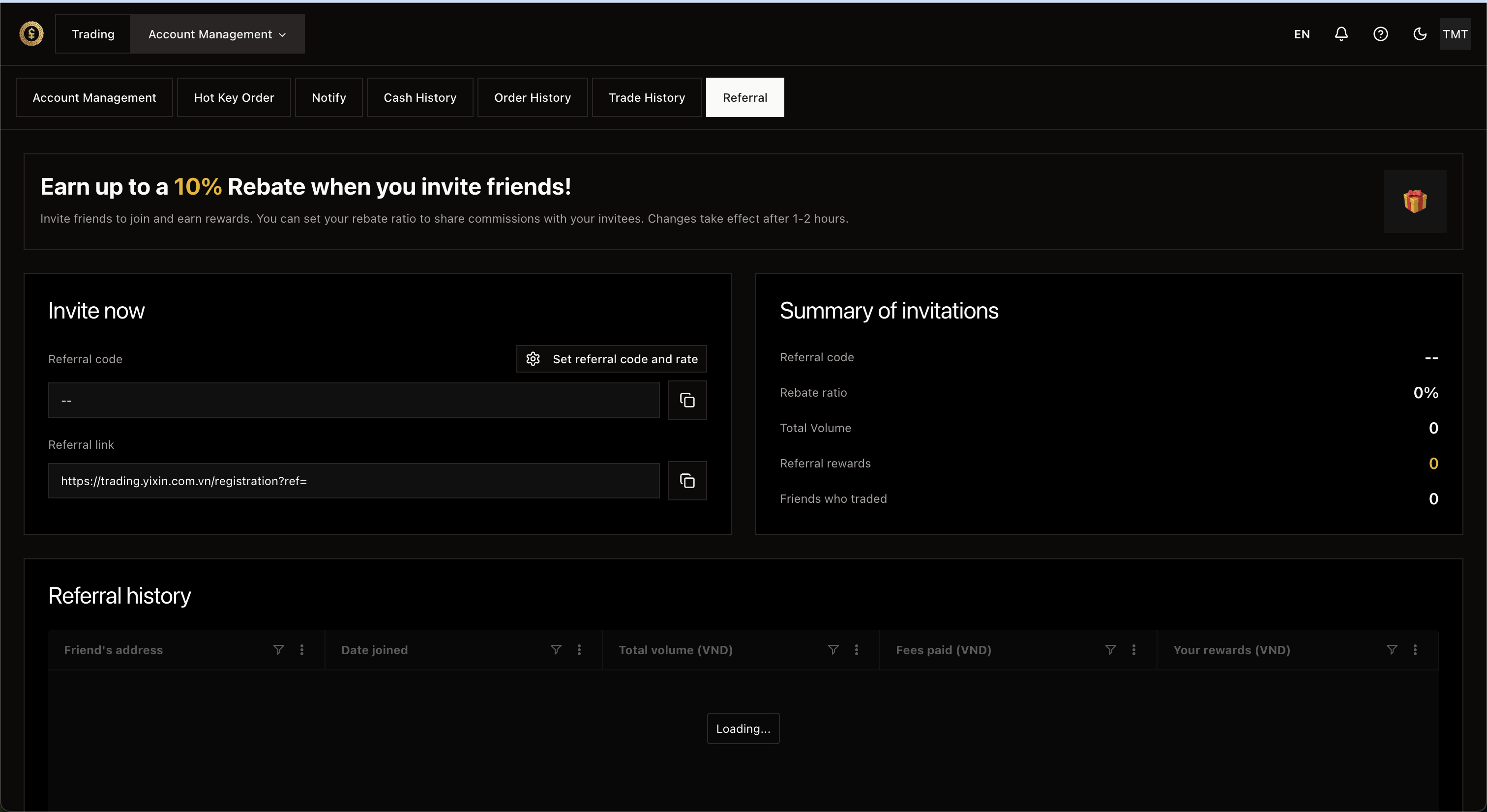The height and width of the screenshot is (812, 1487).
Task: Open the help question mark icon
Action: coord(1380,34)
